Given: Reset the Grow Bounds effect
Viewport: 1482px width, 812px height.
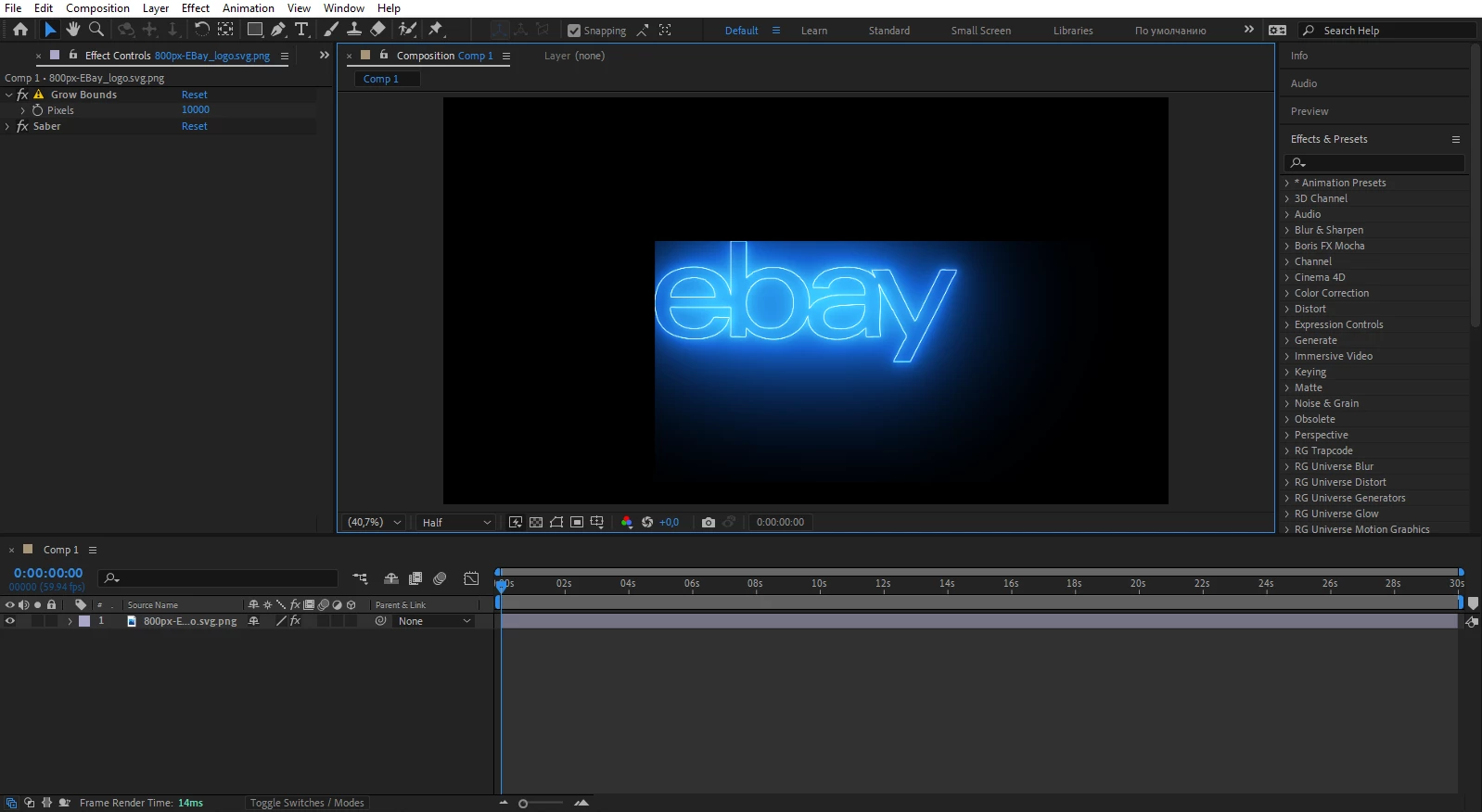Looking at the screenshot, I should click(195, 95).
